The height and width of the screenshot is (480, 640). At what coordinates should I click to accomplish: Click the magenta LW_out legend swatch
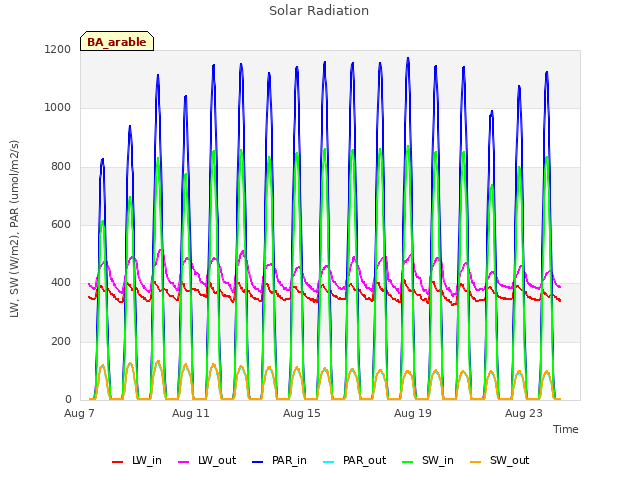tap(184, 462)
